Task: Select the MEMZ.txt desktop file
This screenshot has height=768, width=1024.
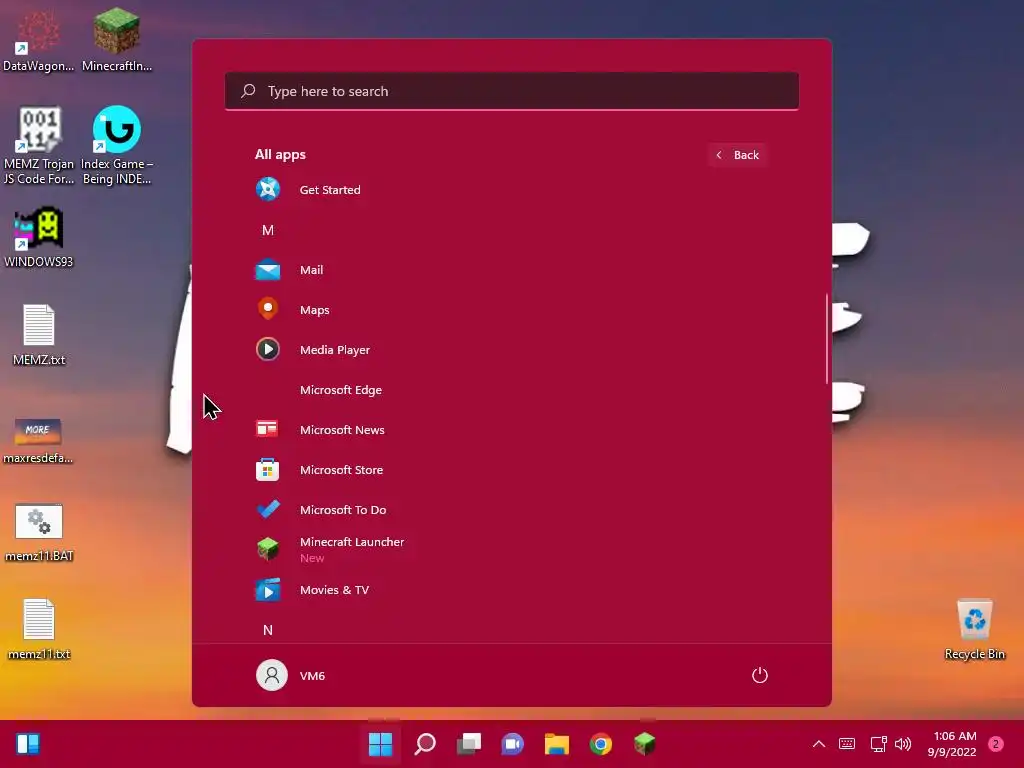Action: click(39, 336)
